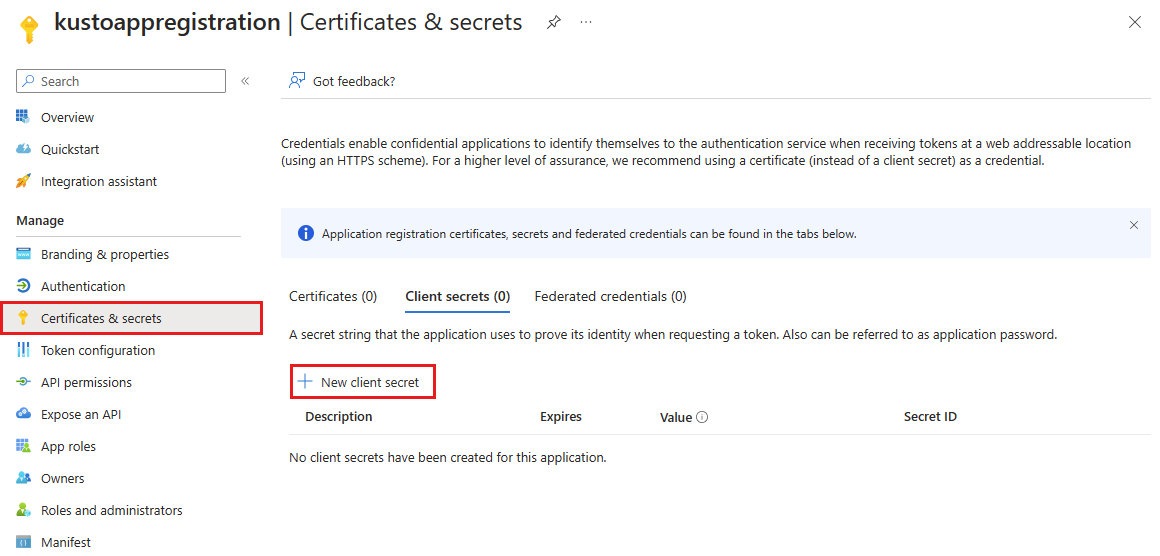Screen dimensions: 1160x556
Task: Click the Overview grid icon
Action: 24,117
